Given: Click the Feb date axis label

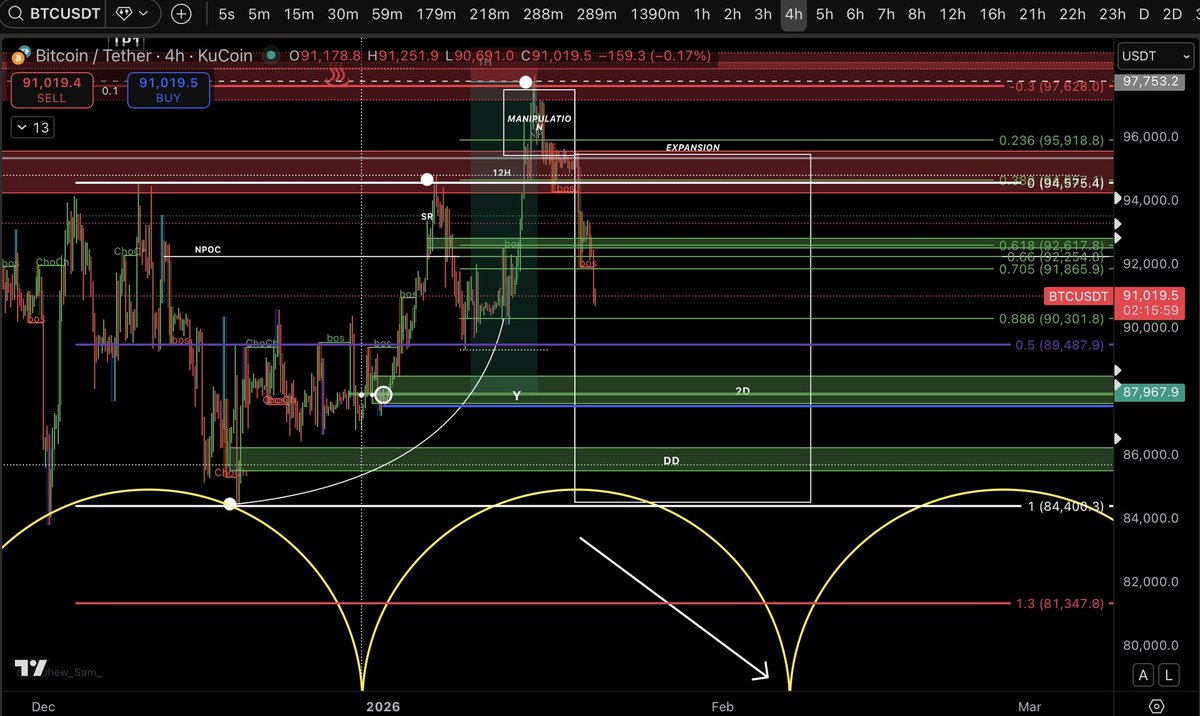Looking at the screenshot, I should (723, 706).
